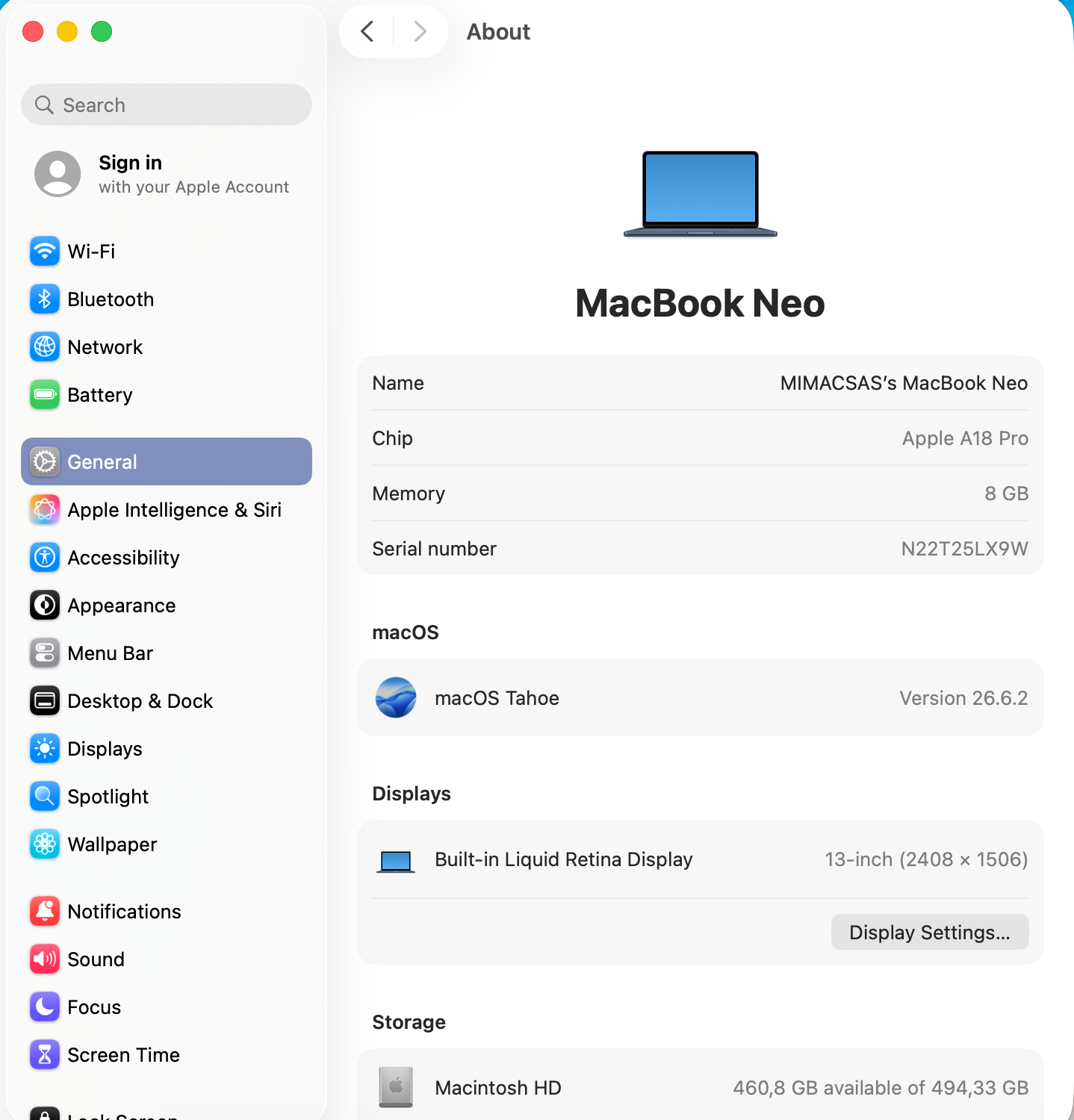Click the Accessibility icon
Viewport: 1074px width, 1120px height.
coord(45,558)
